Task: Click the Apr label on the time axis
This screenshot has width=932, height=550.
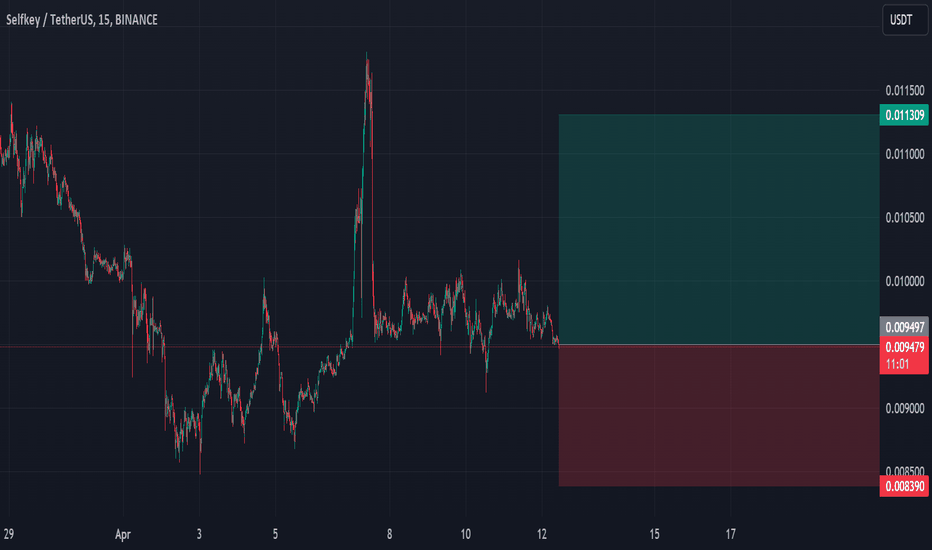Action: click(122, 534)
